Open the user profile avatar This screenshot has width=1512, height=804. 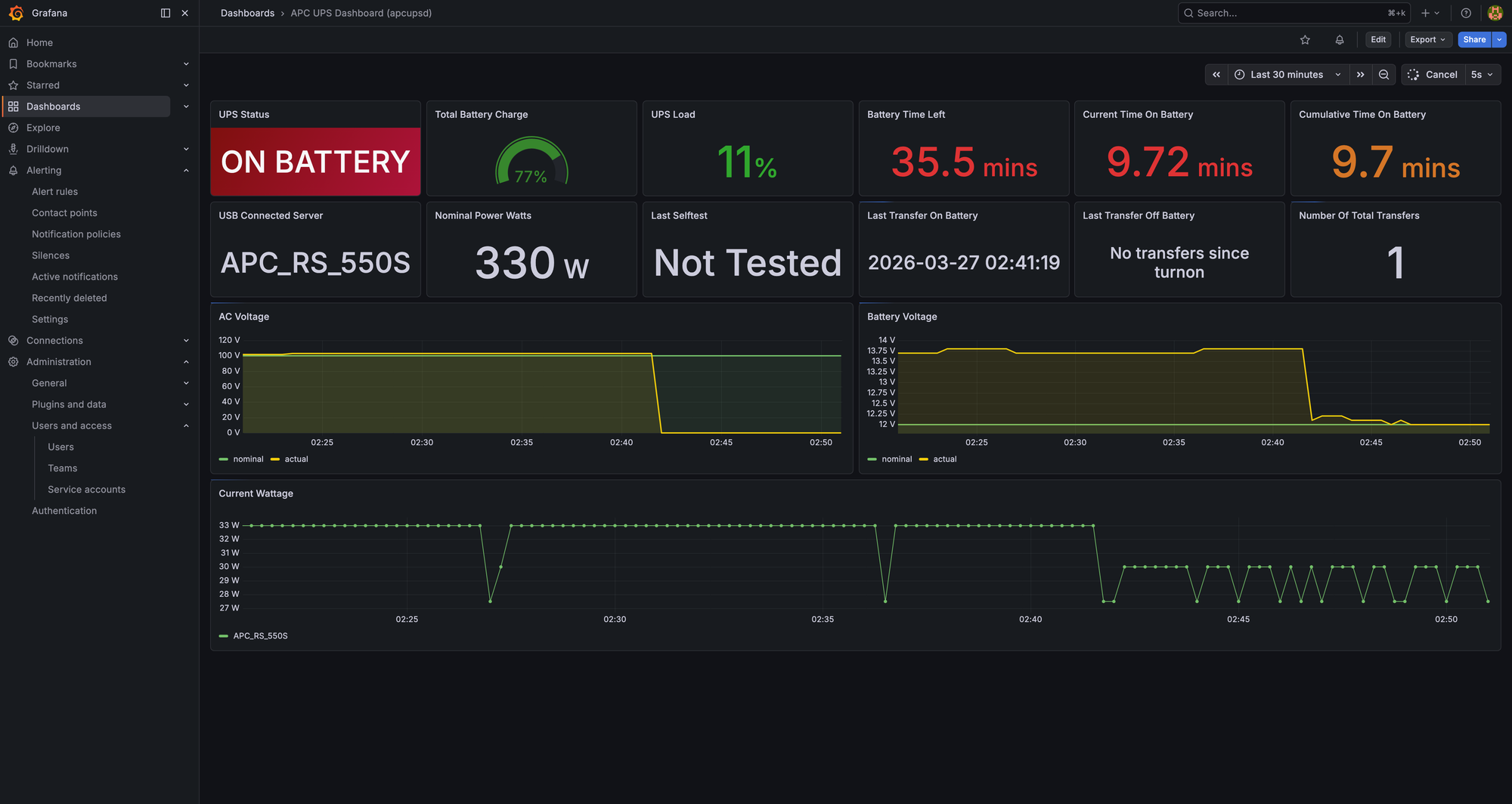(1495, 13)
